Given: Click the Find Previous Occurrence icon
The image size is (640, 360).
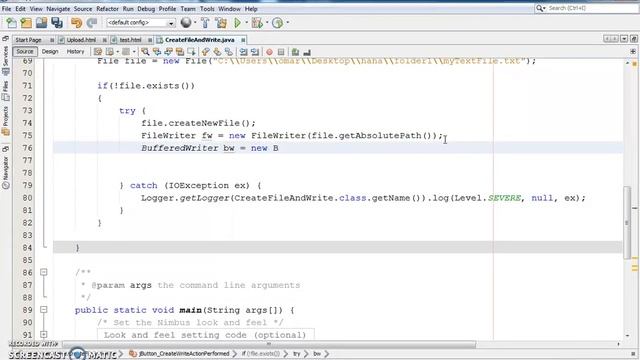Looking at the screenshot, I should (157, 52).
